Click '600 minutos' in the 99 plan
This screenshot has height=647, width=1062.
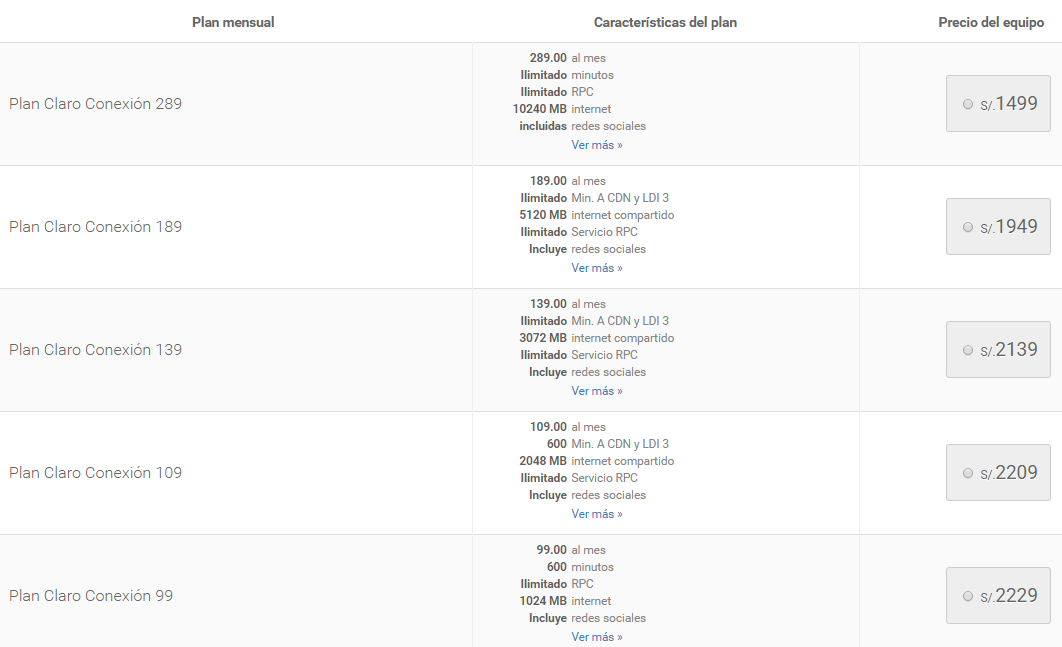point(580,567)
